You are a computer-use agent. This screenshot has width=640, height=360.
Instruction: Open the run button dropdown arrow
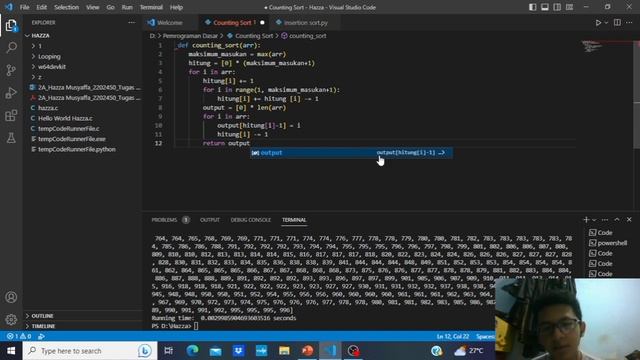(x=606, y=23)
